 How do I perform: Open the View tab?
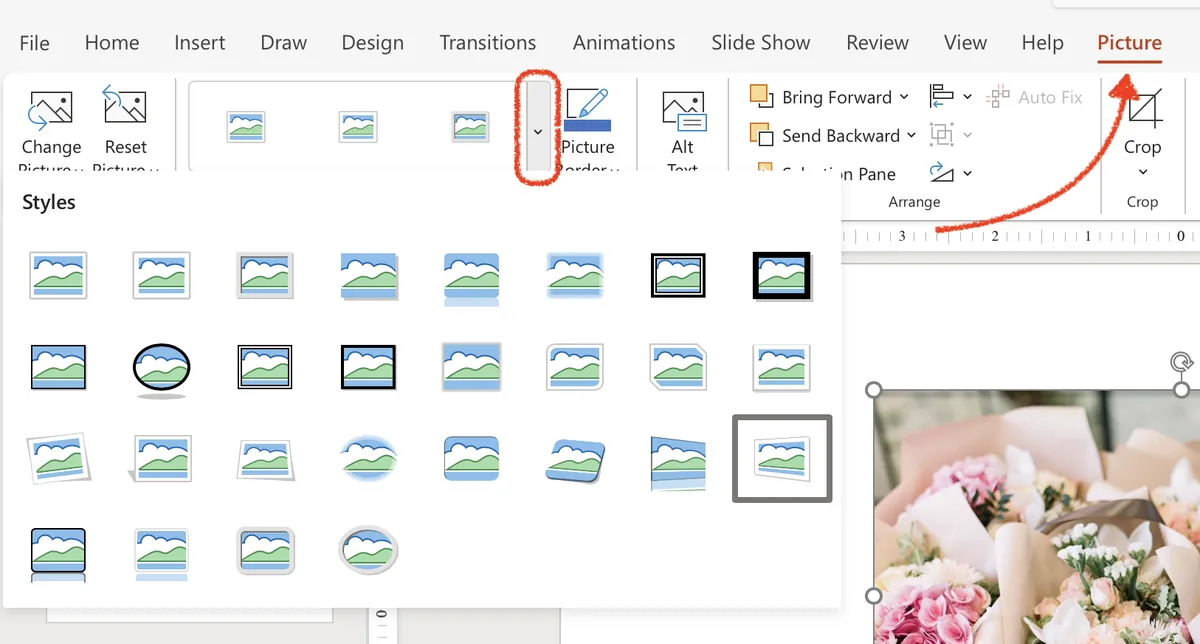pos(965,43)
